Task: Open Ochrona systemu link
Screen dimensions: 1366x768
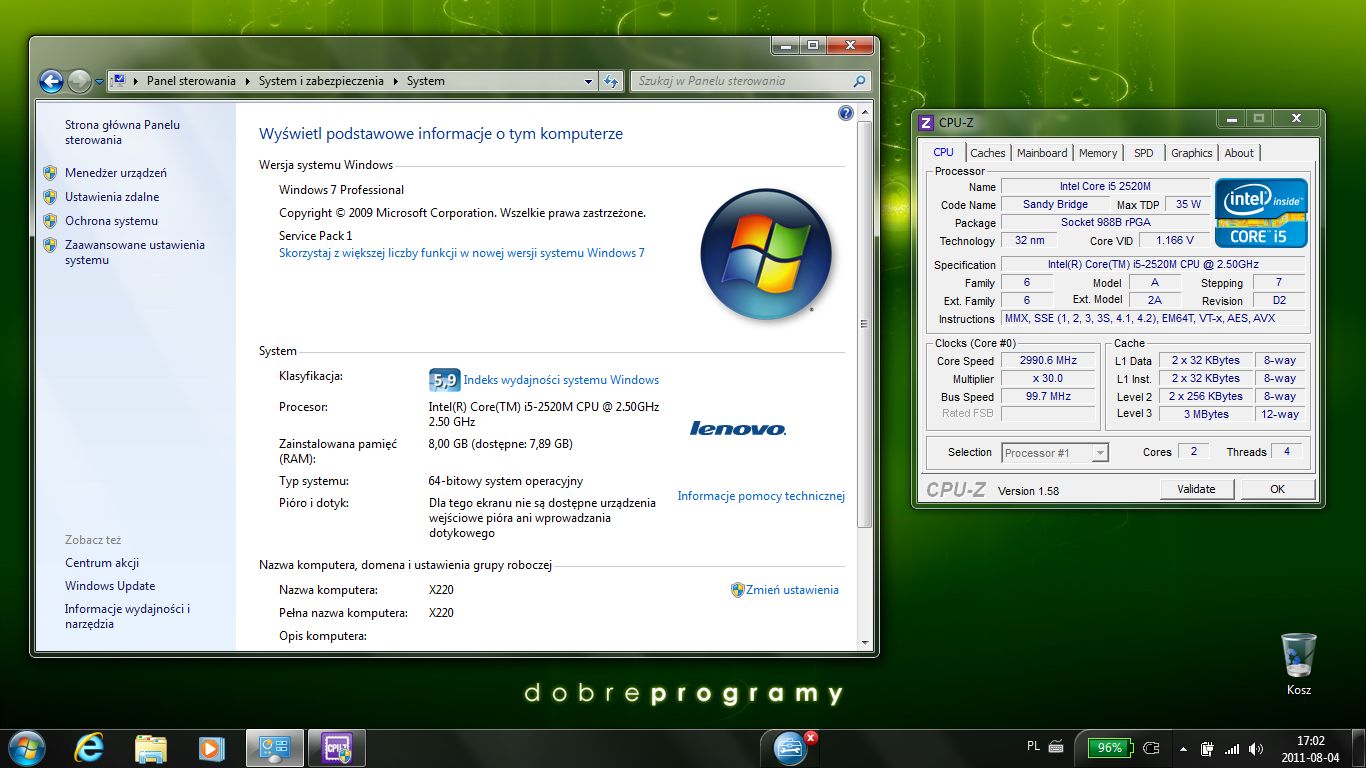Action: [111, 221]
